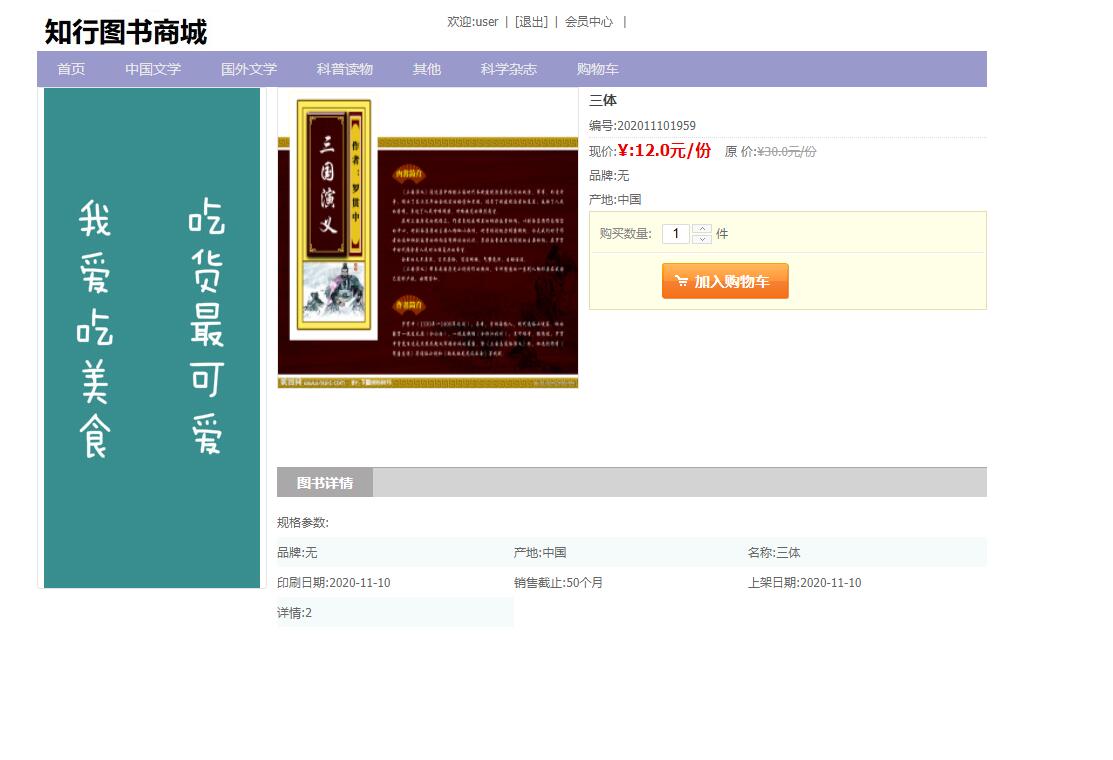Open 会员中心 from the top bar
The width and height of the screenshot is (1113, 760).
point(590,22)
